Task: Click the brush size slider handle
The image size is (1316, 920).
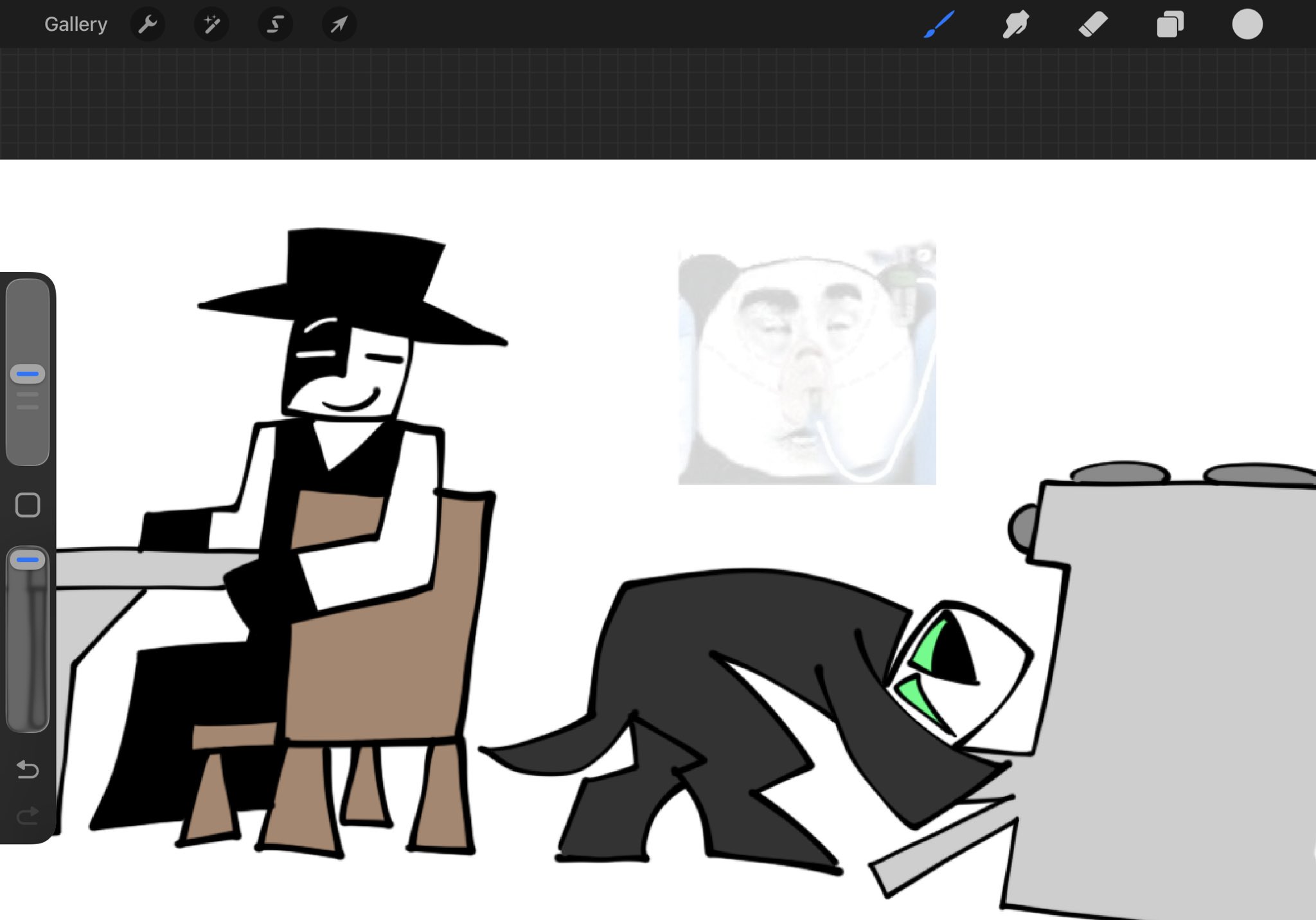Action: [x=28, y=374]
